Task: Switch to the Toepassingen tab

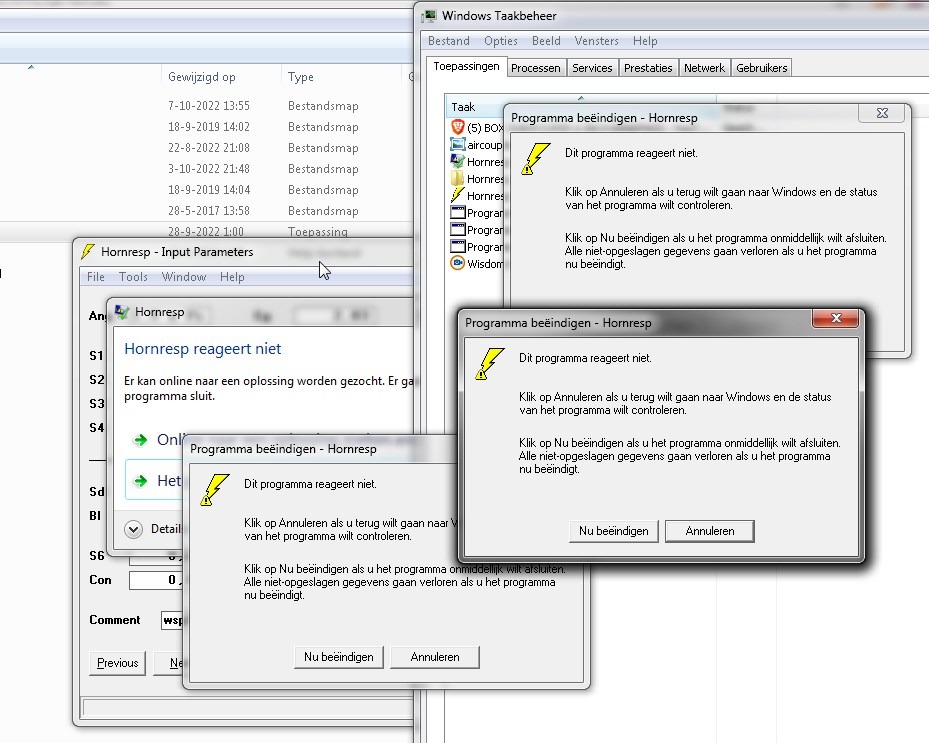Action: pyautogui.click(x=466, y=66)
